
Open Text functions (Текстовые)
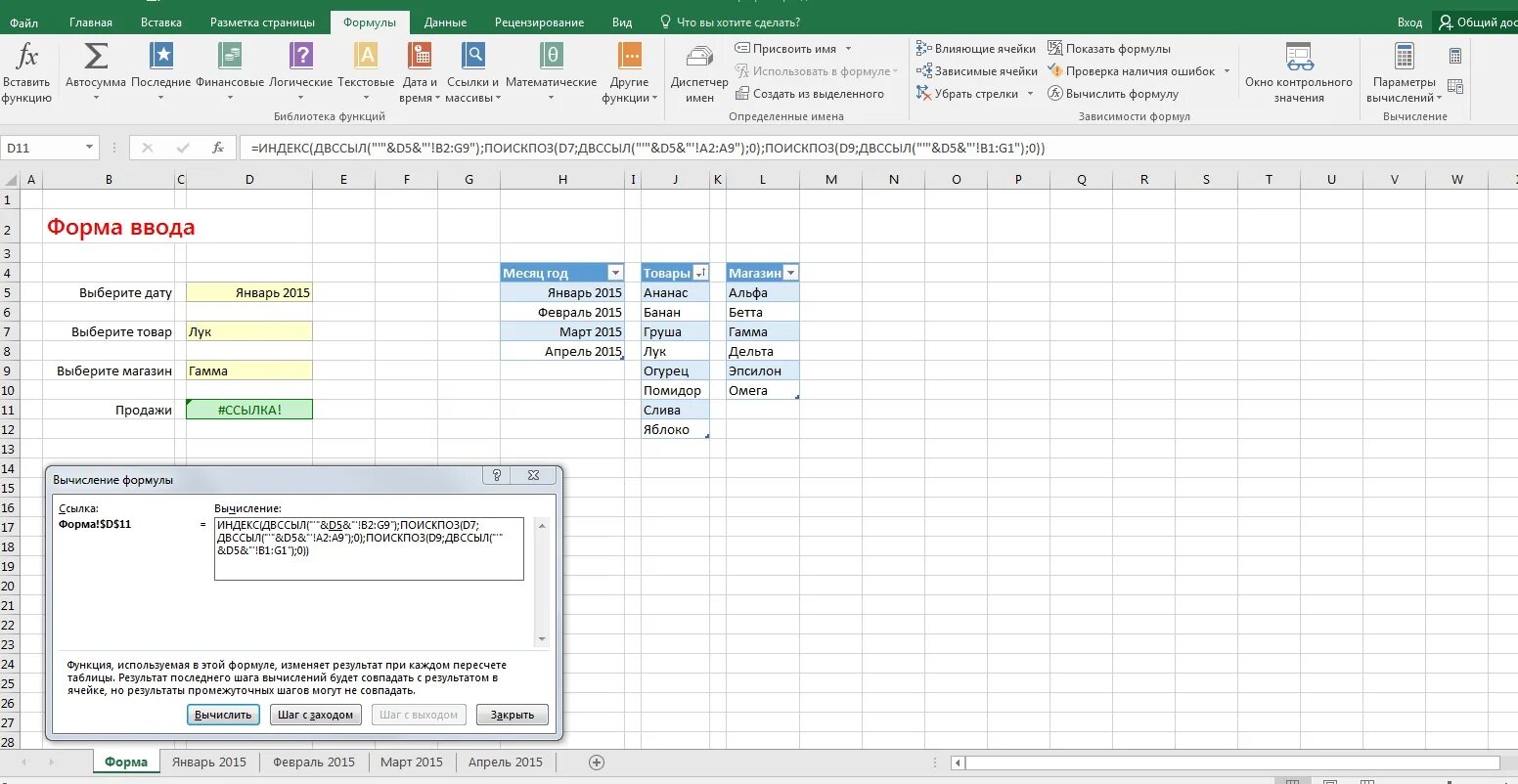click(366, 72)
